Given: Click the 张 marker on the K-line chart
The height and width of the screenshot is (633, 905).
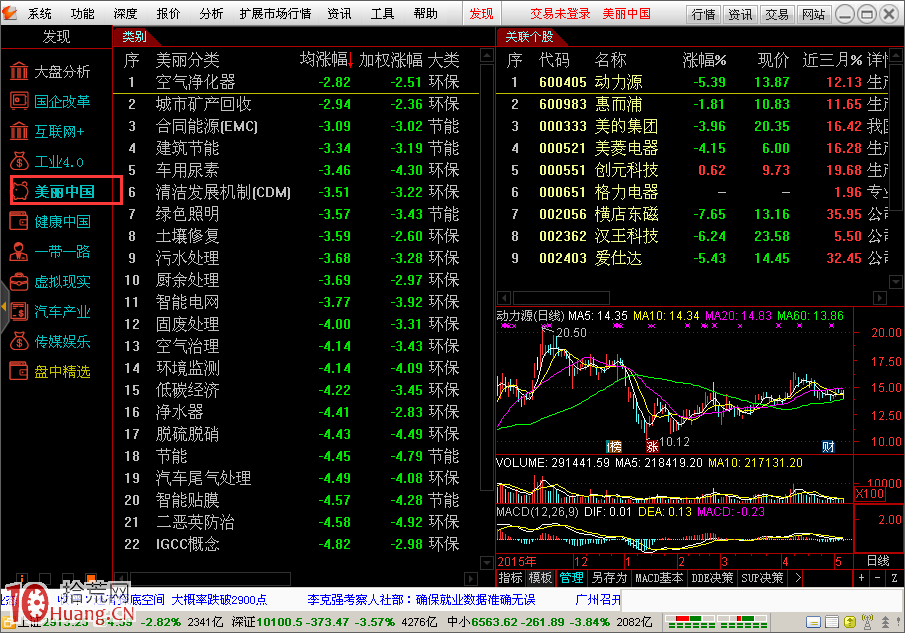Looking at the screenshot, I should point(652,446).
